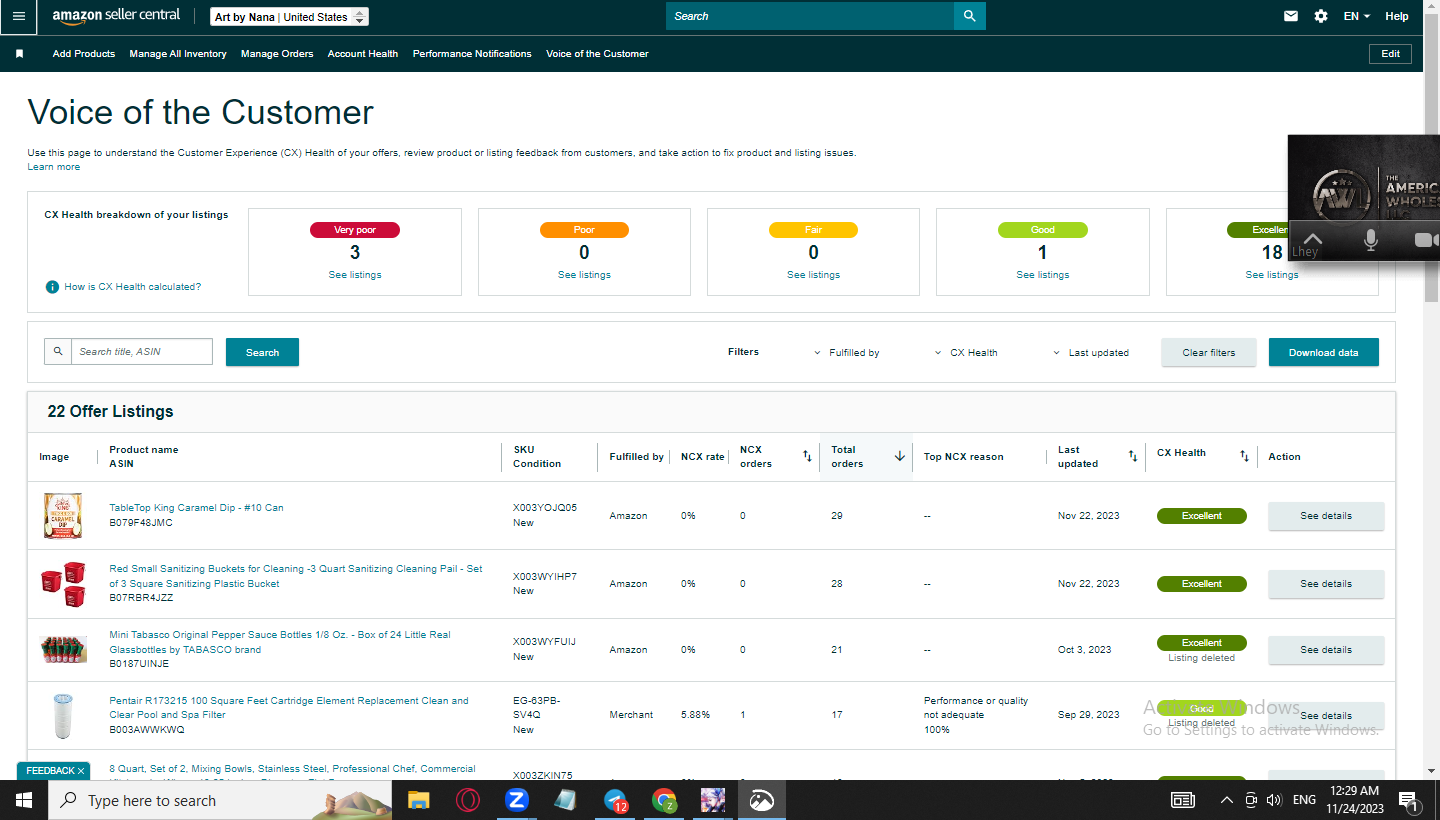Expand the Zoom overlay chevron
The height and width of the screenshot is (820, 1440).
click(1312, 239)
